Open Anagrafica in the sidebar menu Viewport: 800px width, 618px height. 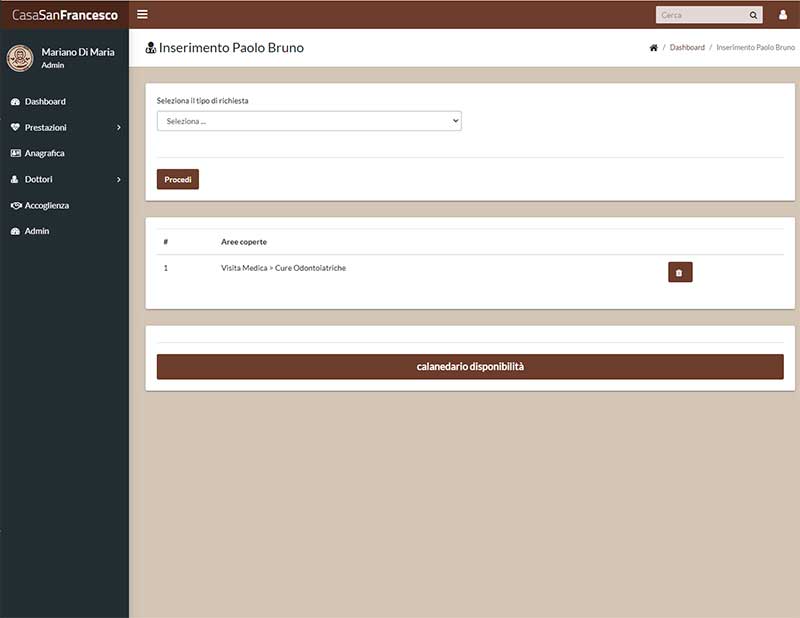44,153
